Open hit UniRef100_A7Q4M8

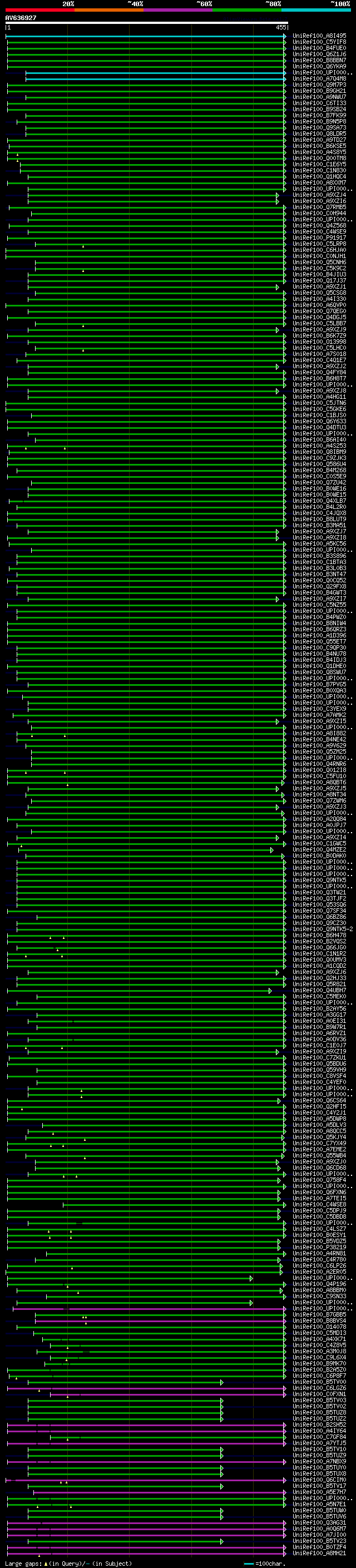[x=319, y=79]
